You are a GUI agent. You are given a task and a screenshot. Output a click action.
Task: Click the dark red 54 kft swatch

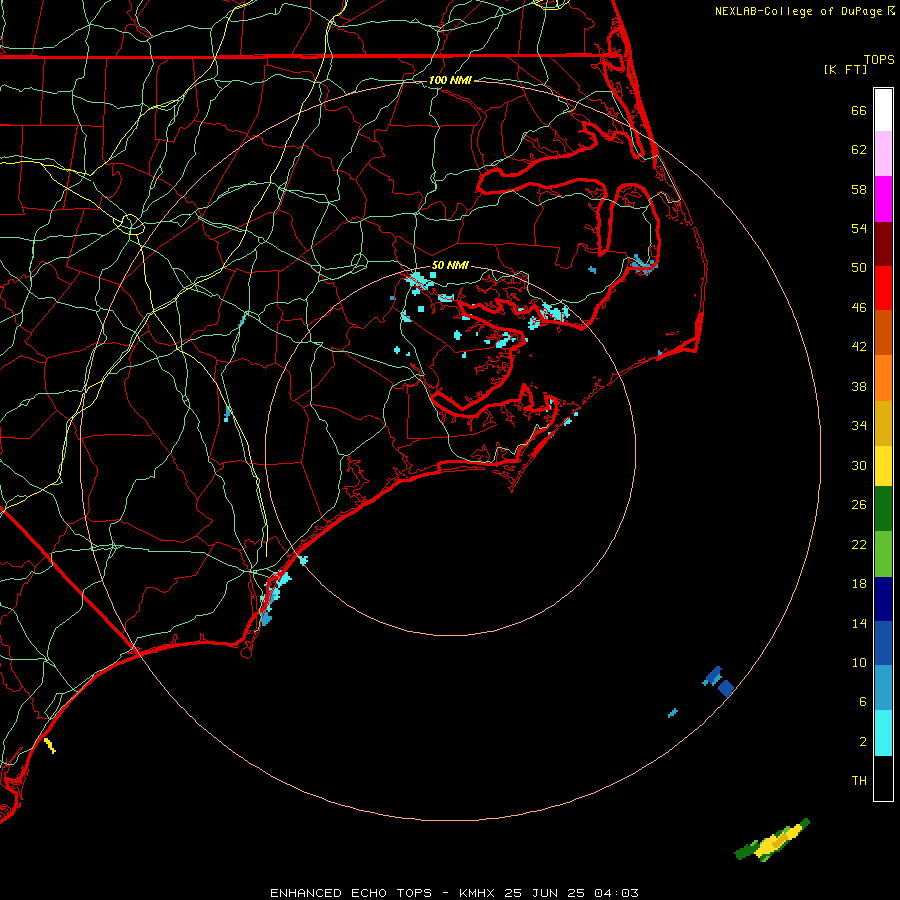tap(883, 244)
